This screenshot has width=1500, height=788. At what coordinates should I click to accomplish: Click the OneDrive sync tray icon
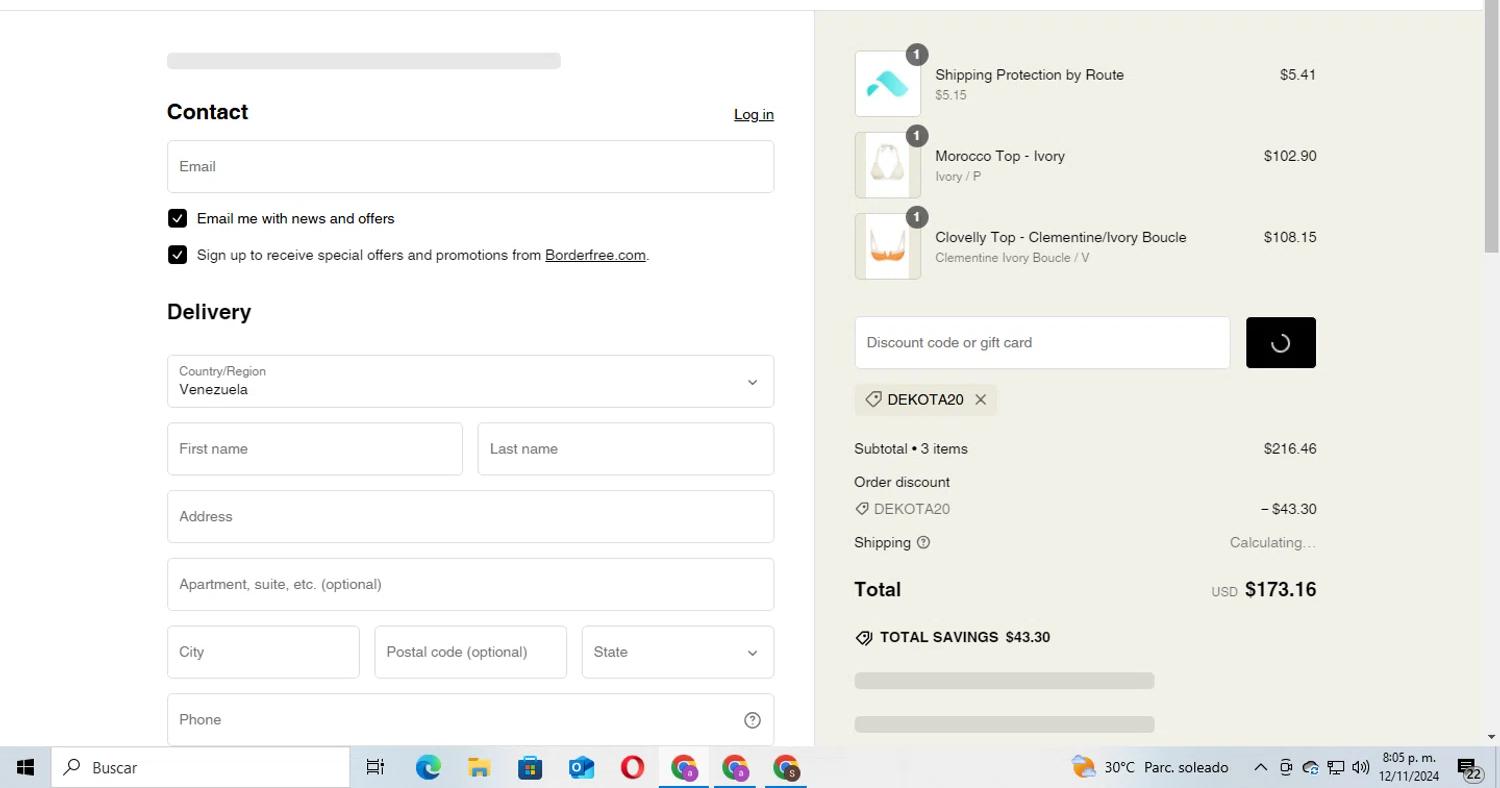(x=1310, y=768)
